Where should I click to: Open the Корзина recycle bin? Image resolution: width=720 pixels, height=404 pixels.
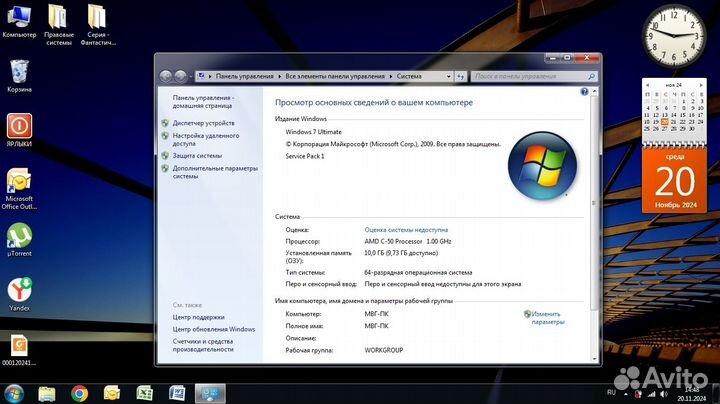[19, 76]
